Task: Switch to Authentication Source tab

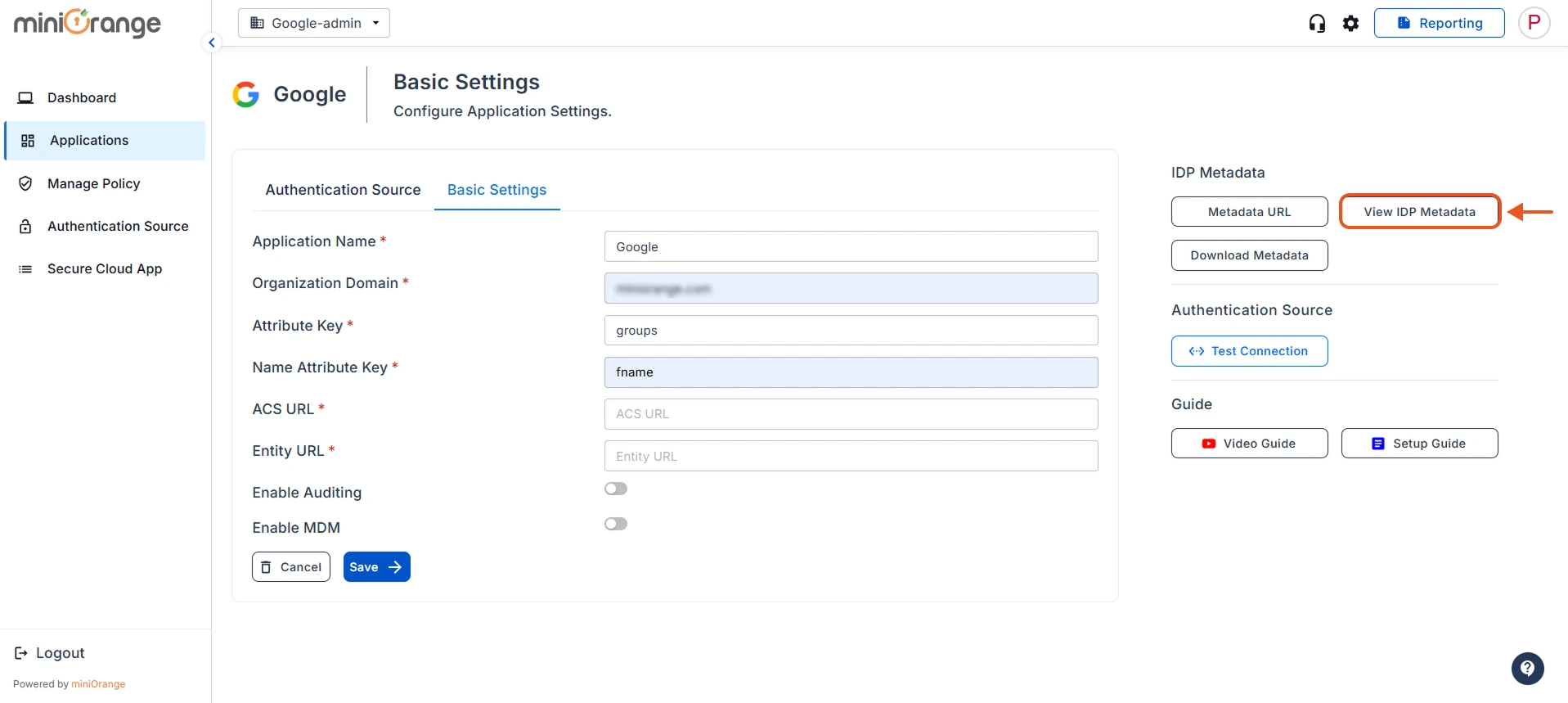Action: pos(343,190)
